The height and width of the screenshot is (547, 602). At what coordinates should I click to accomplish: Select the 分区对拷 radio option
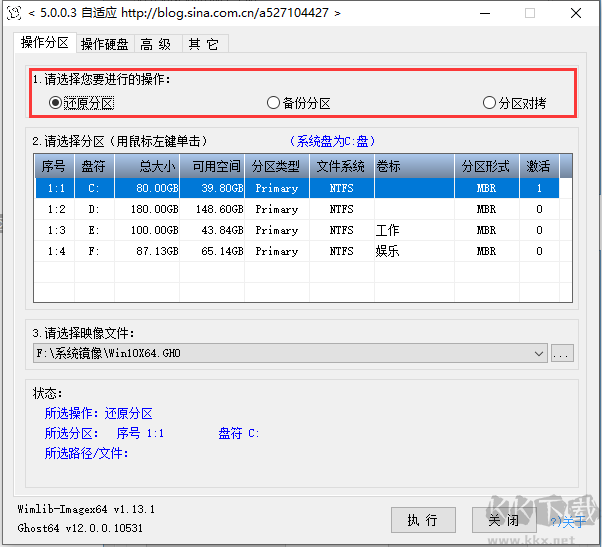489,103
